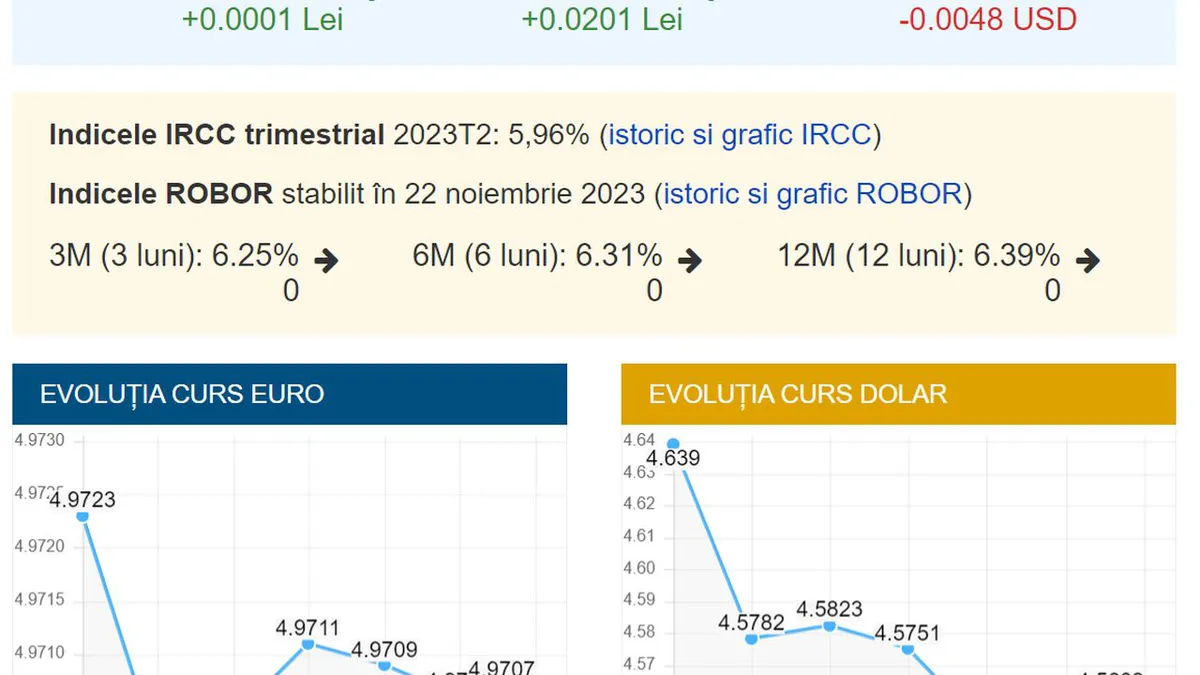Viewport: 1200px width, 675px height.
Task: Click the bold Indicele IRCC trimestrial label
Action: [x=216, y=135]
